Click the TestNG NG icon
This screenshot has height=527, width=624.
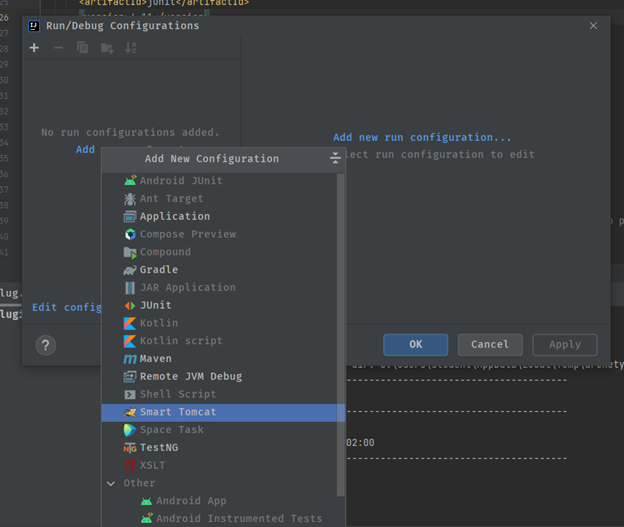[130, 448]
